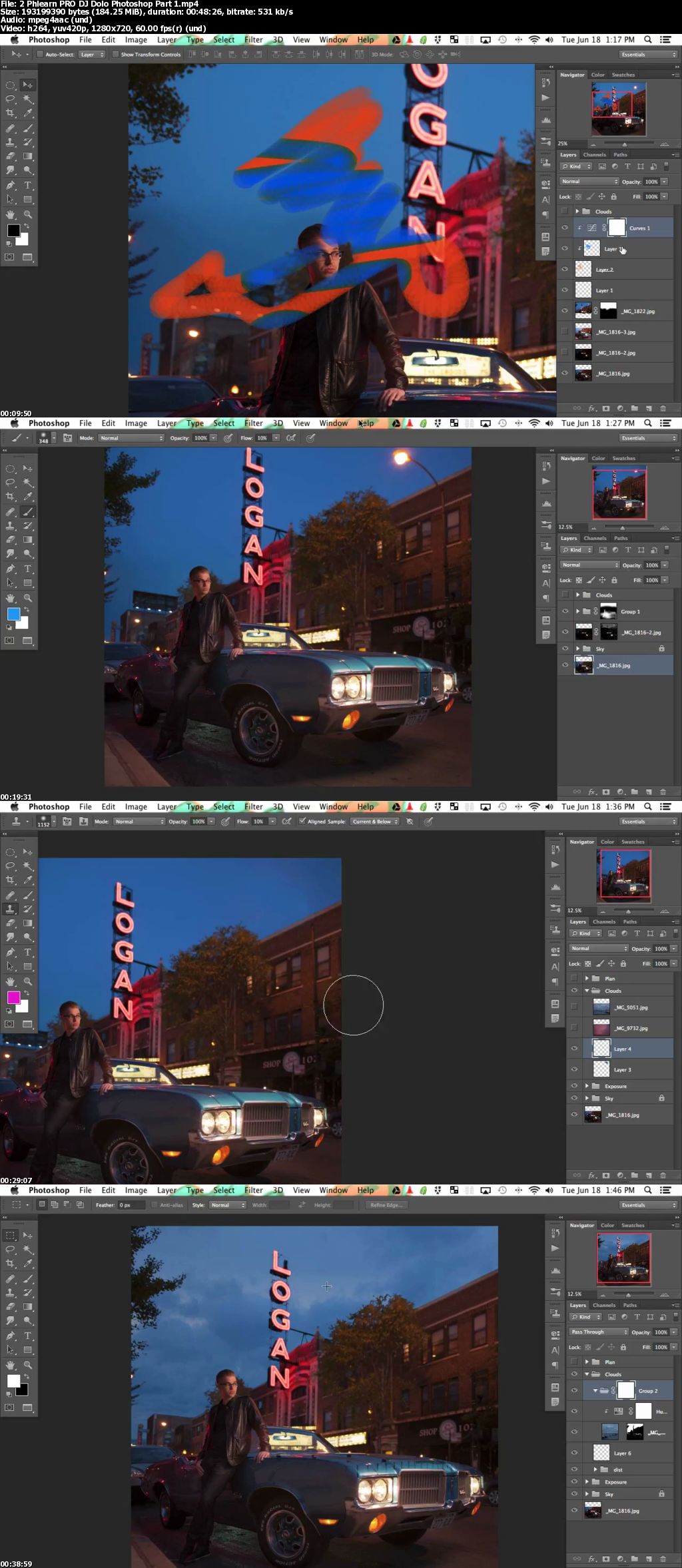Open the Image menu in the 1:27 PM frame
The width and height of the screenshot is (682, 1568).
click(x=136, y=423)
